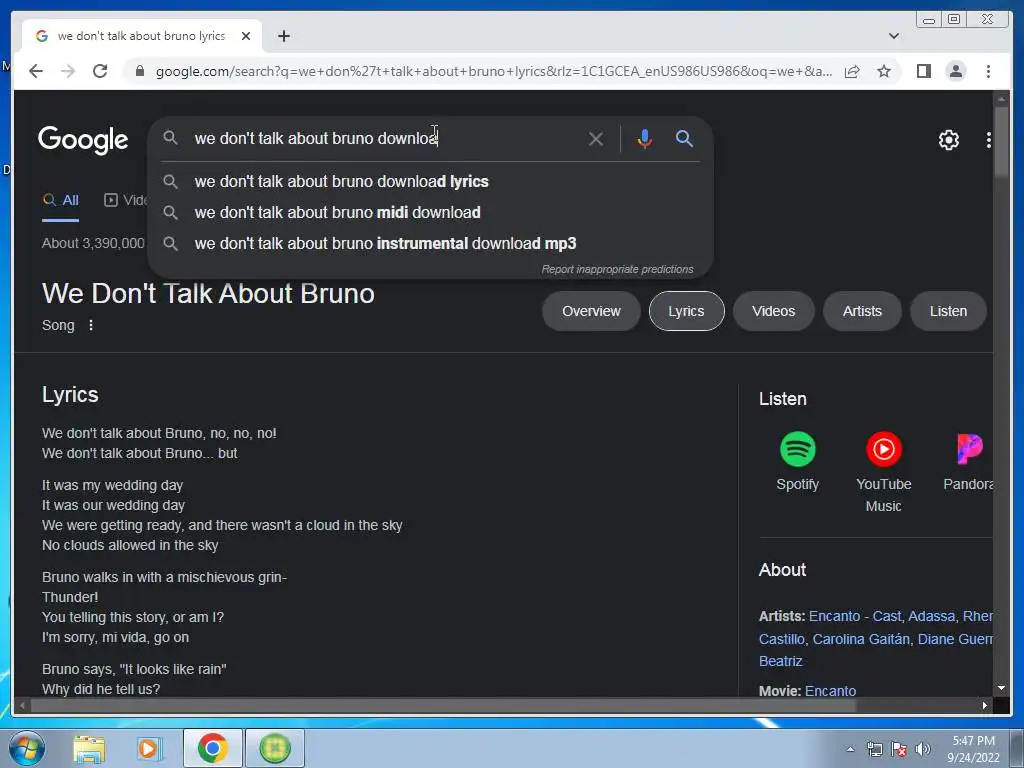The image size is (1024, 768).
Task: Open the Windows Start menu
Action: 25,748
